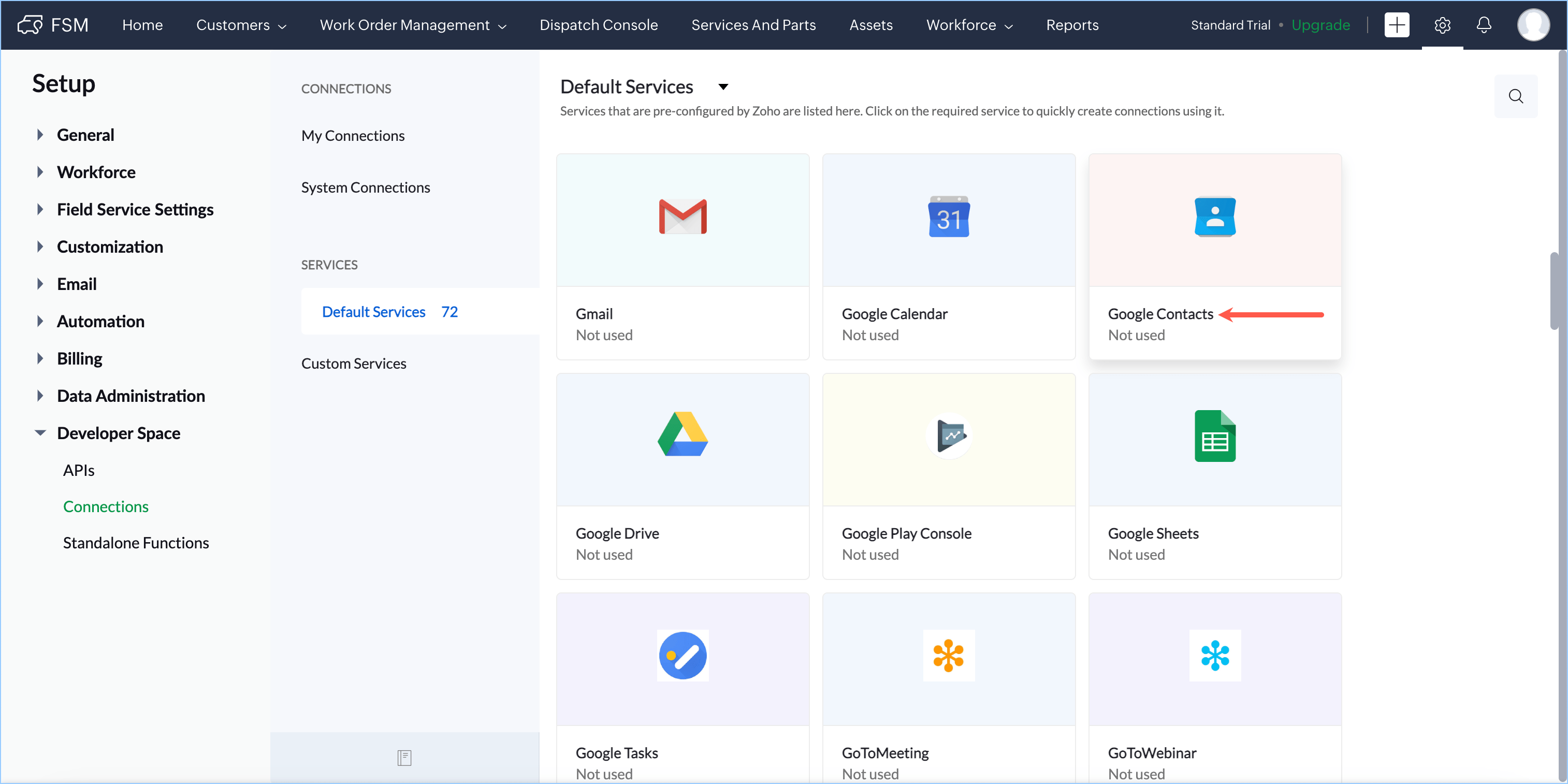
Task: Click the search magnifier icon
Action: 1515,96
